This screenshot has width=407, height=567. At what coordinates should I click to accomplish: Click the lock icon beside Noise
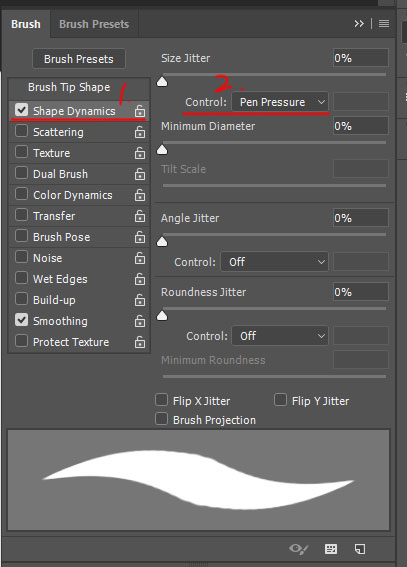[x=140, y=258]
